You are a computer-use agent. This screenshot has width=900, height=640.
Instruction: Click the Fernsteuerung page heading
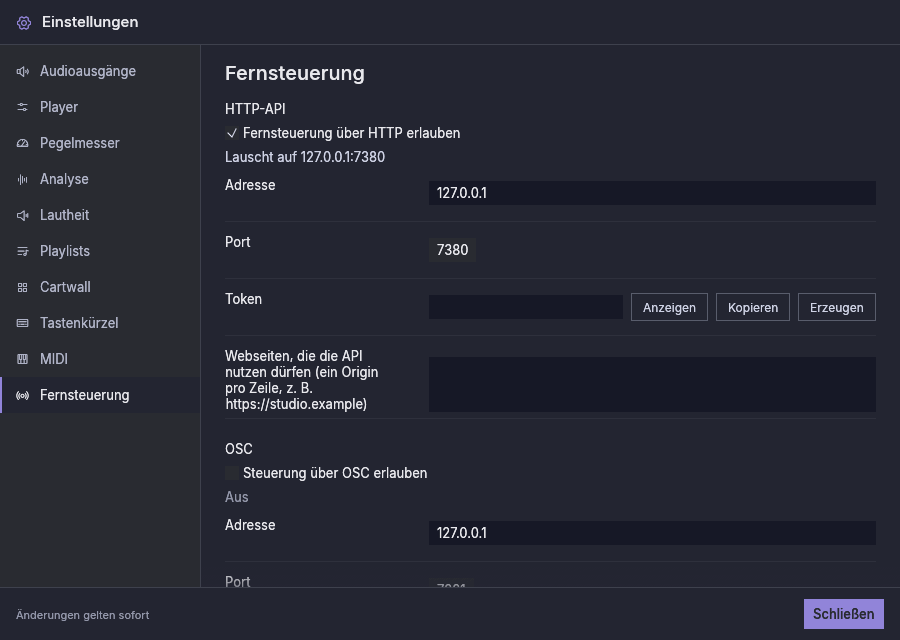(294, 73)
